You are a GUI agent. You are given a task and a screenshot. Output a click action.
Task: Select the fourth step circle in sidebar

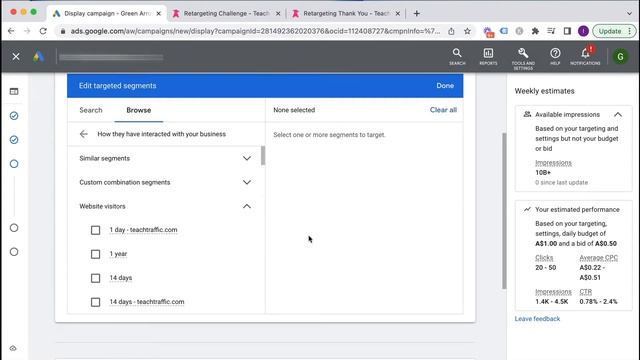click(x=14, y=228)
